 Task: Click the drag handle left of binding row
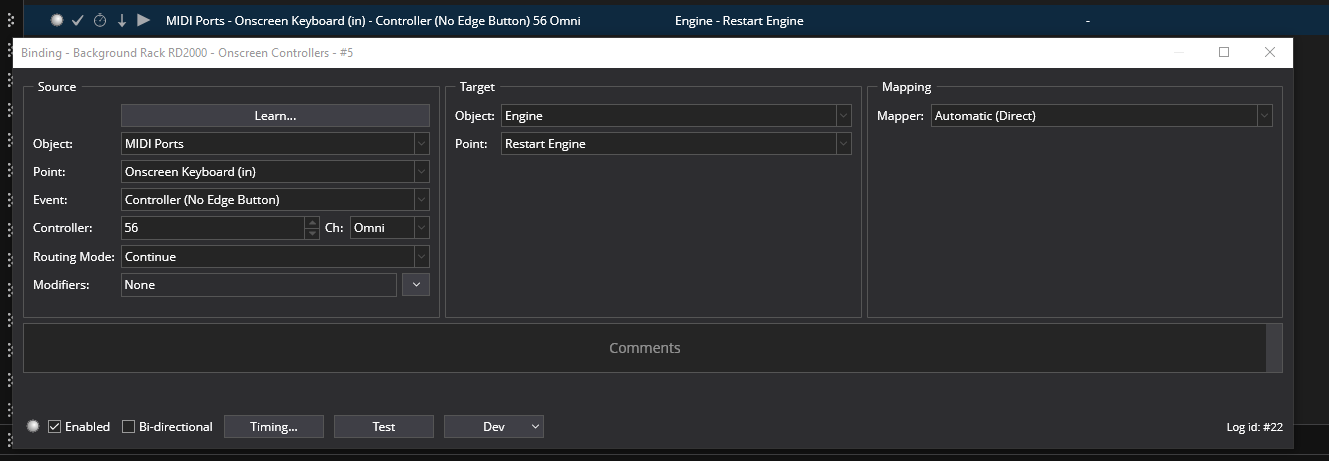(x=10, y=20)
